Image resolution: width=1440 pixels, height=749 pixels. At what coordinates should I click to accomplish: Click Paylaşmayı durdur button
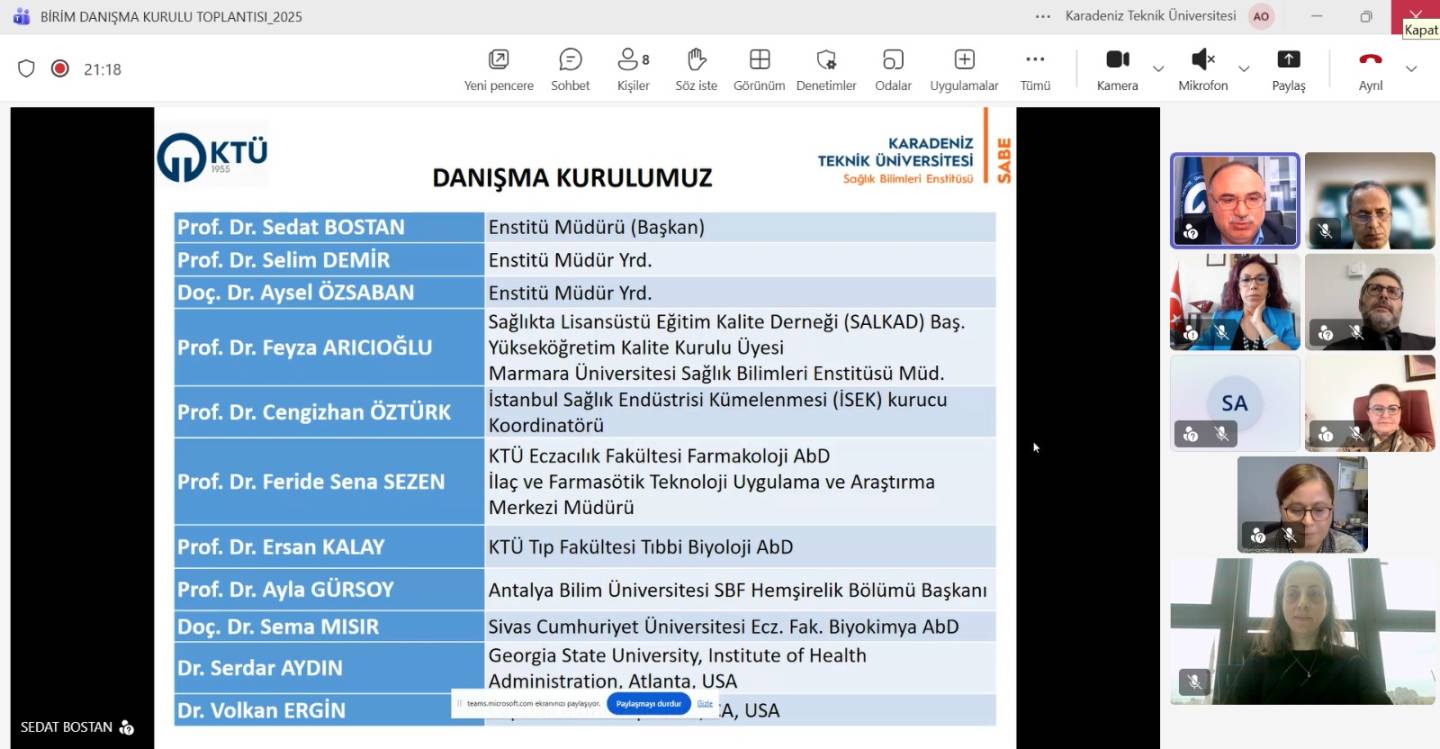click(648, 704)
